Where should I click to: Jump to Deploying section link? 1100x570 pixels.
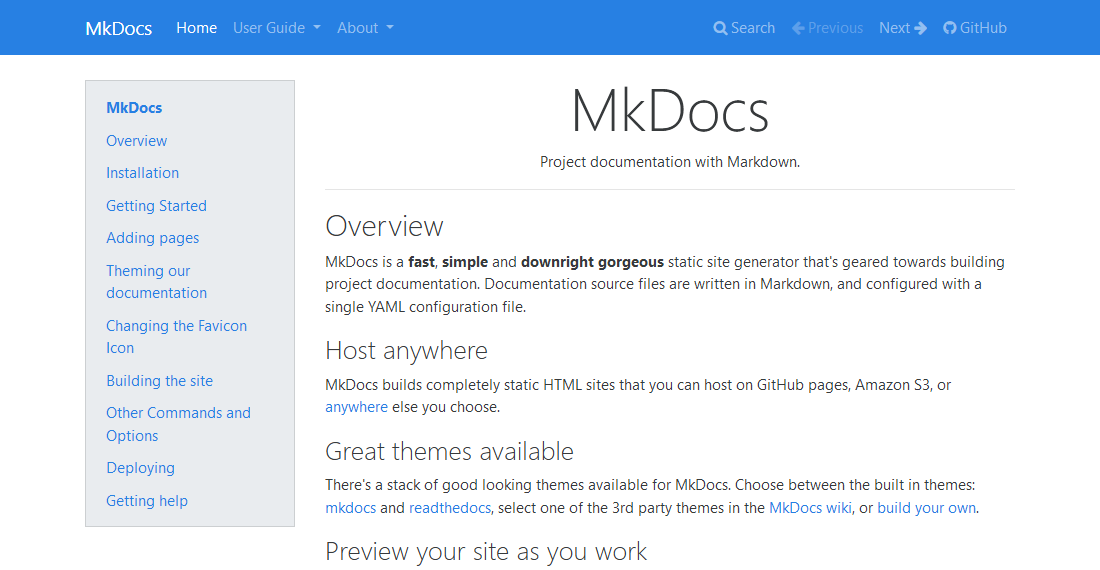tap(140, 468)
